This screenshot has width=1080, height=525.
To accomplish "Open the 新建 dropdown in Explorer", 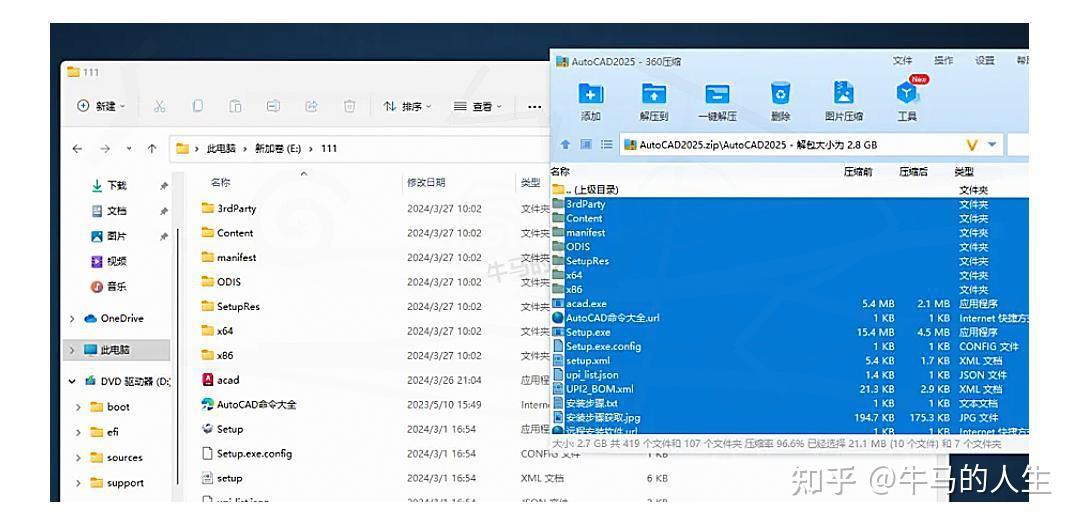I will 101,106.
